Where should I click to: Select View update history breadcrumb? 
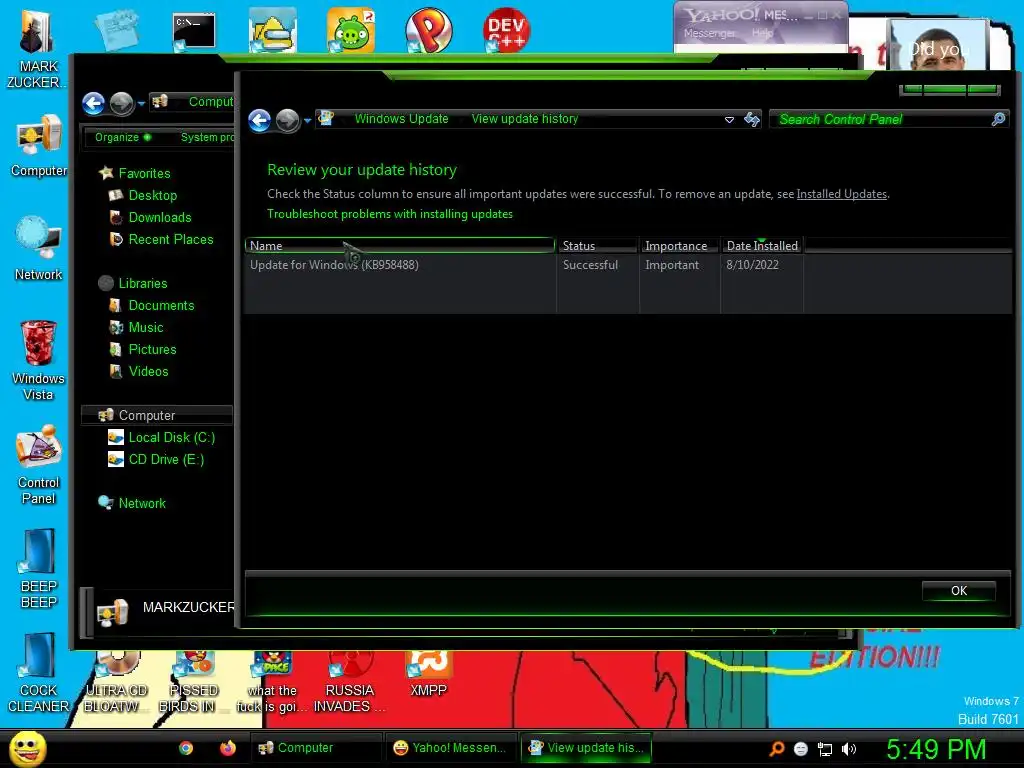[x=524, y=119]
